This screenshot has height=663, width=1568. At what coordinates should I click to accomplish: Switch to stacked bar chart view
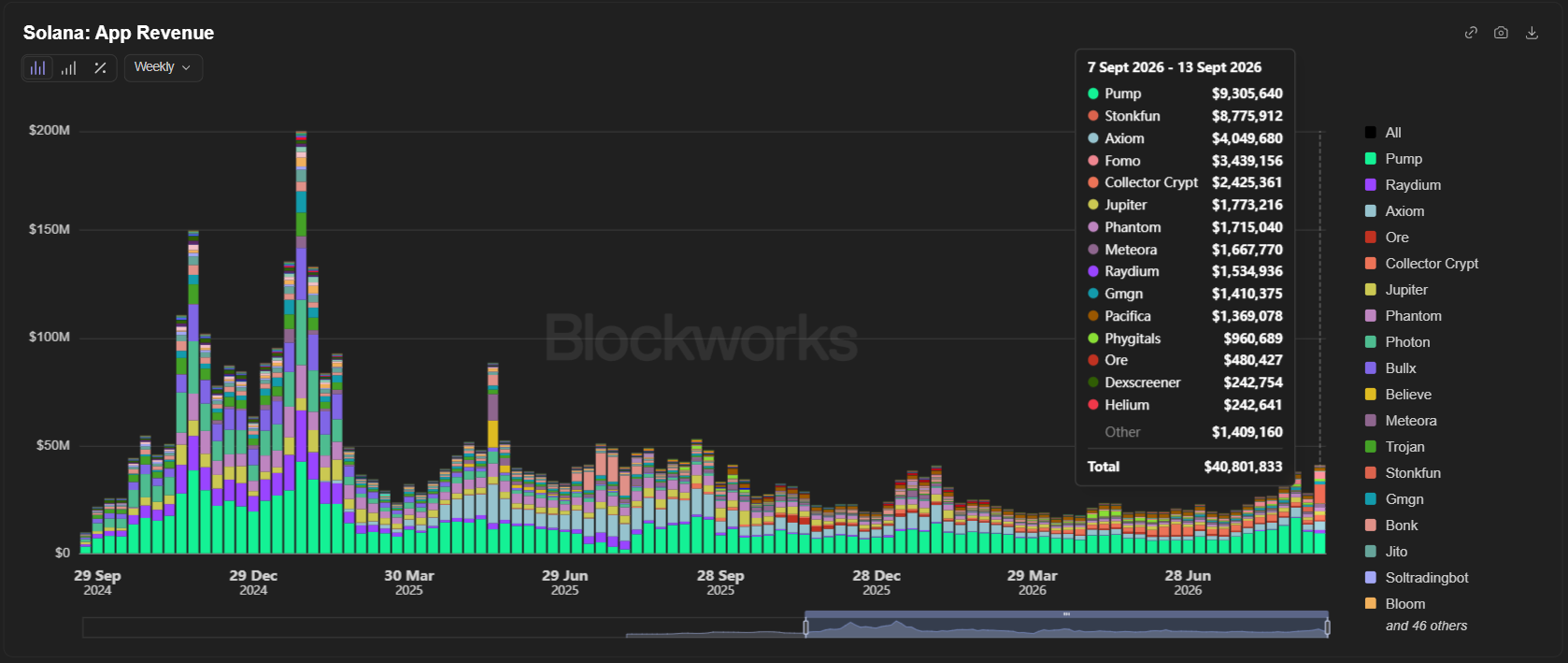(38, 67)
